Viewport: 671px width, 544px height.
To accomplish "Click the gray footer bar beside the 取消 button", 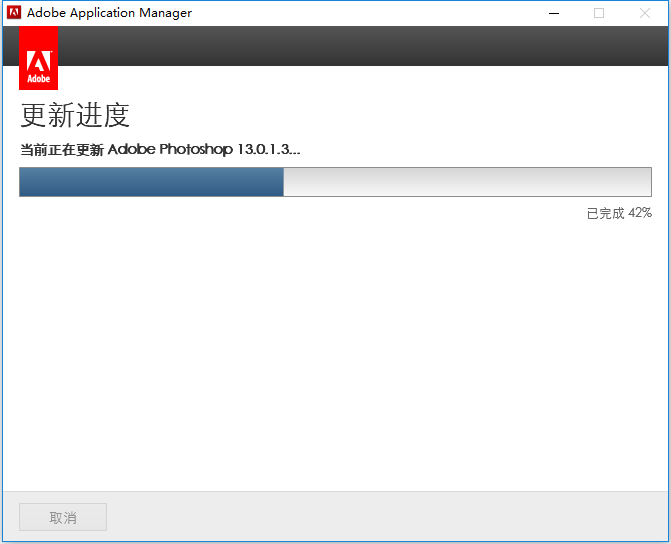I will (387, 516).
